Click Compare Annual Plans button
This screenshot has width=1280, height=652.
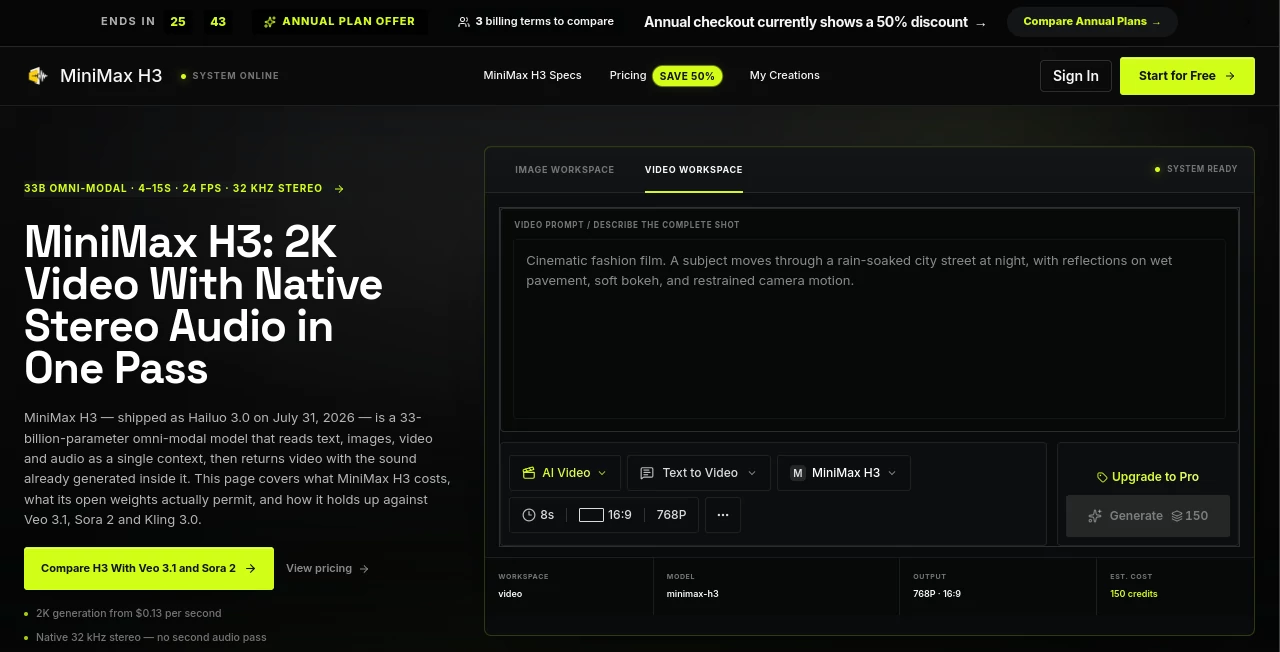(x=1092, y=22)
